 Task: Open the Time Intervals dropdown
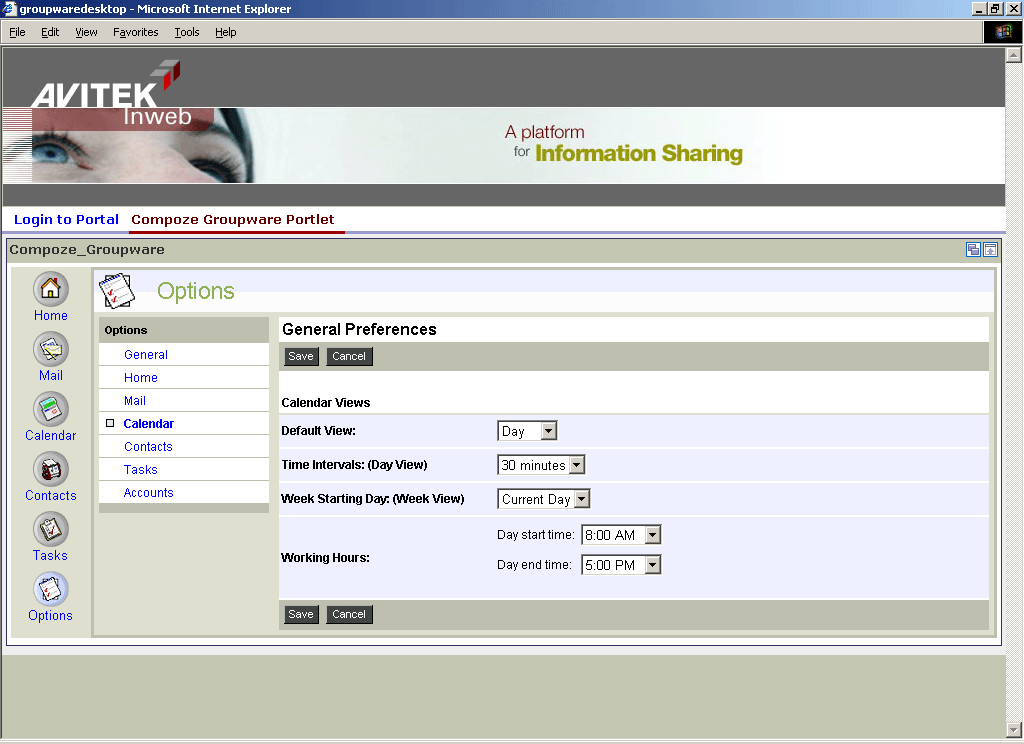point(576,465)
